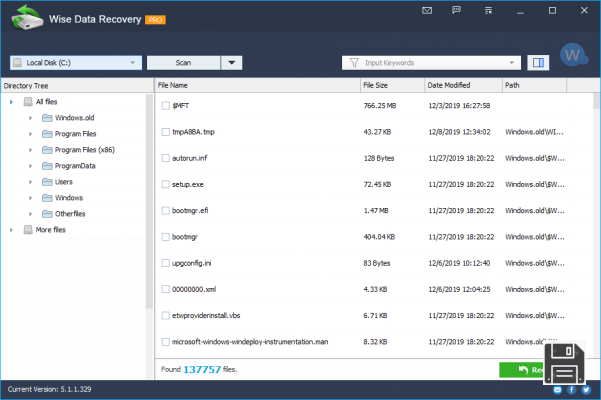The width and height of the screenshot is (601, 400).
Task: Click the Otherfiles folder icon
Action: [x=47, y=214]
